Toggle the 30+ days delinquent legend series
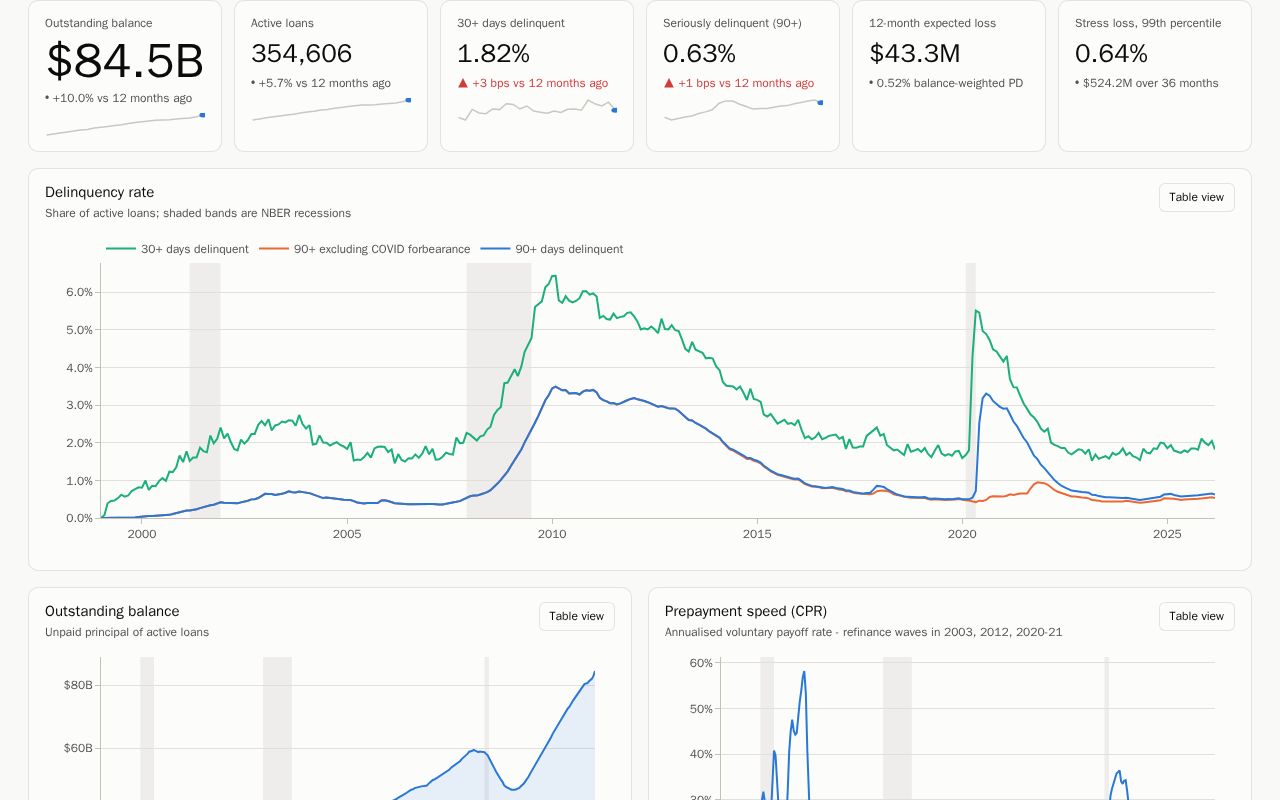The height and width of the screenshot is (800, 1280). 177,249
